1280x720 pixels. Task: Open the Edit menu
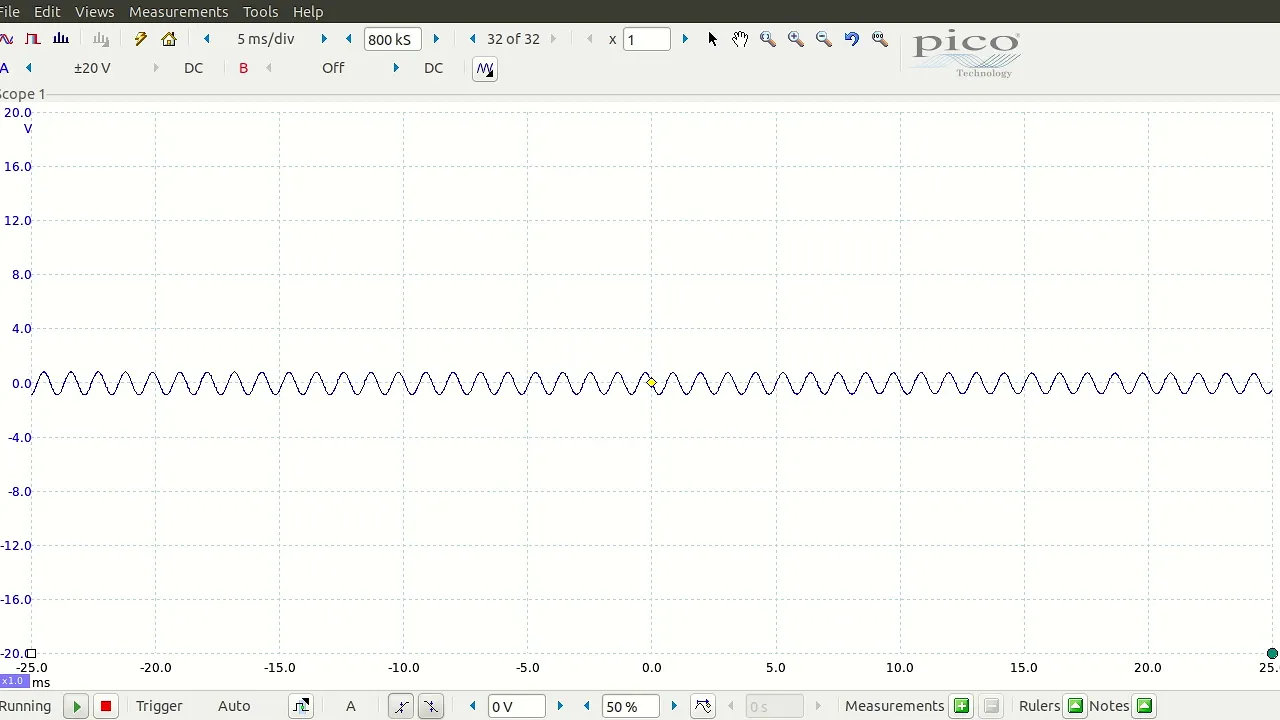pos(47,11)
